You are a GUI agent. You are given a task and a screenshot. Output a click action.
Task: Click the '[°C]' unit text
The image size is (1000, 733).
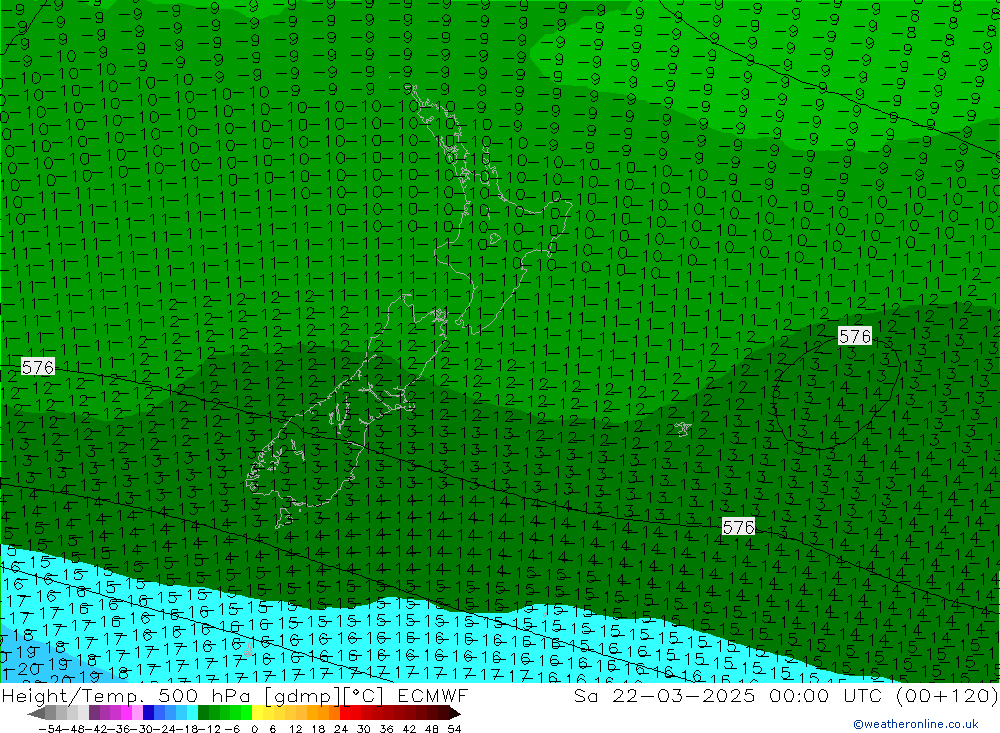[363, 695]
